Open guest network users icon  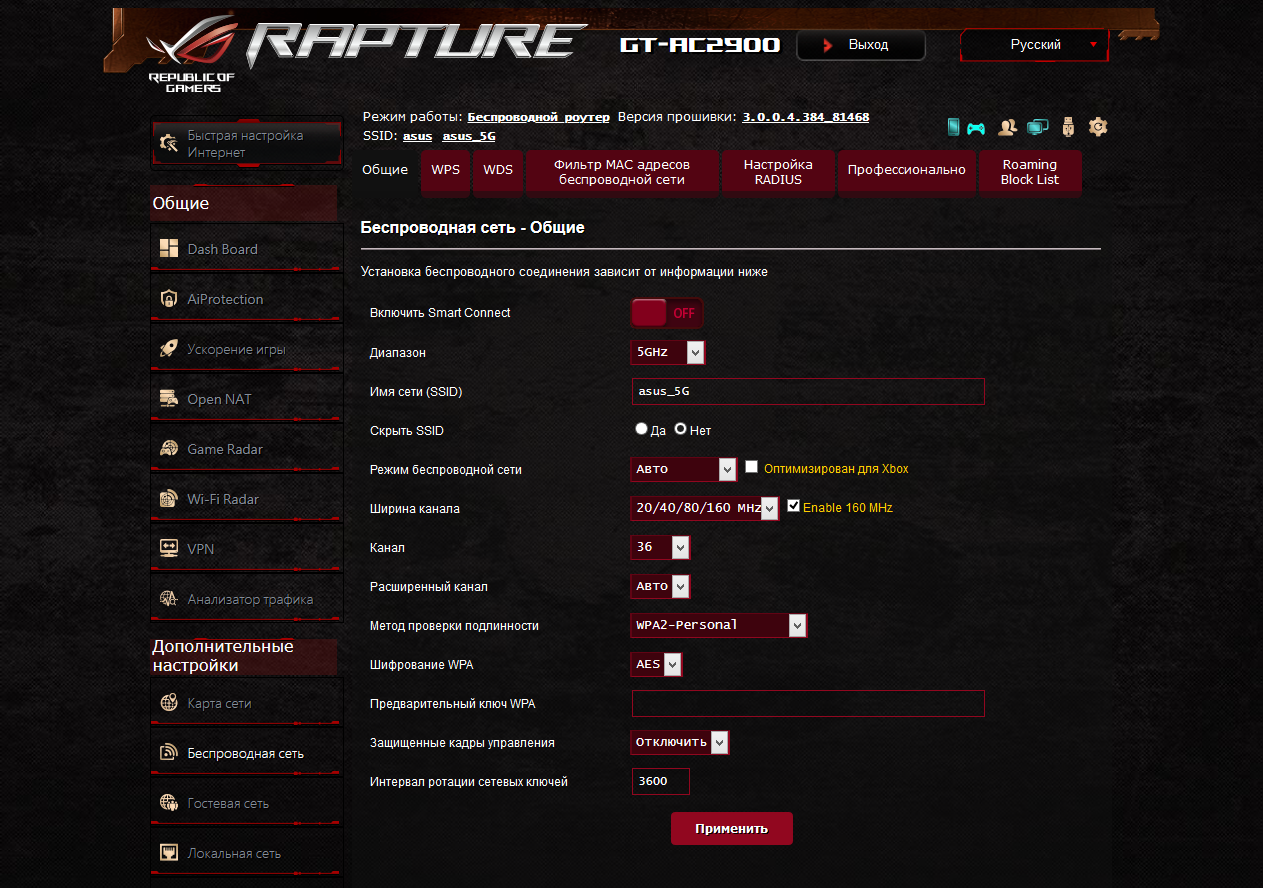tap(1008, 127)
